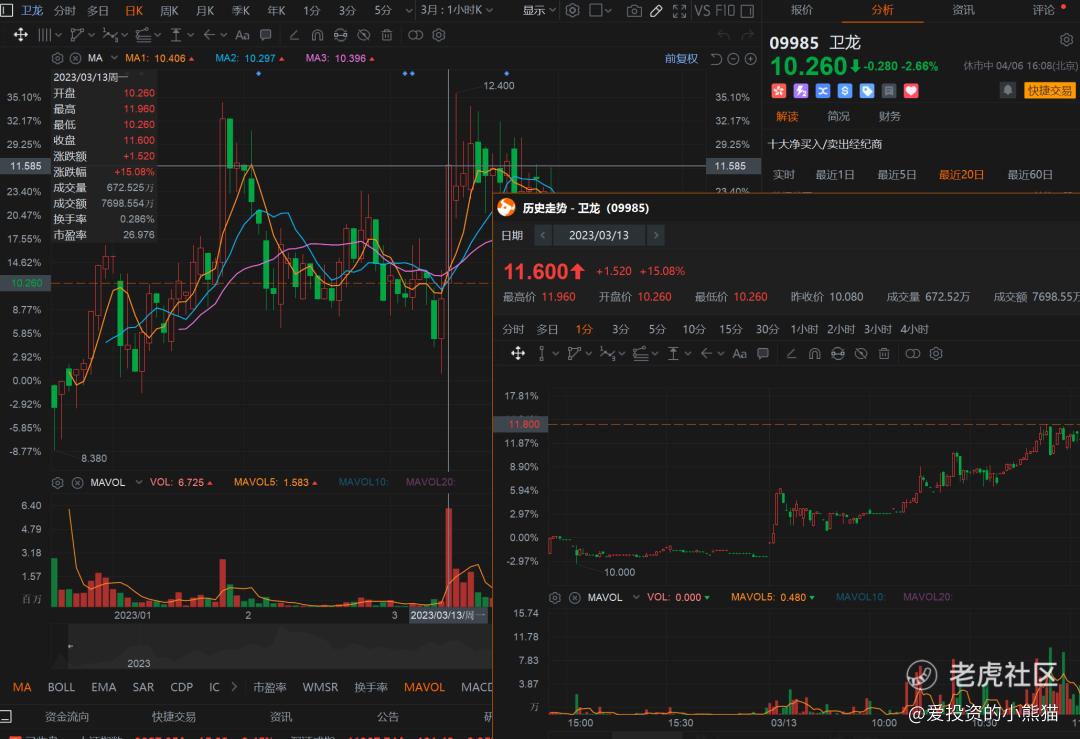Select the text Aa annotation tool in main toolbar
The height and width of the screenshot is (739, 1080).
(242, 34)
